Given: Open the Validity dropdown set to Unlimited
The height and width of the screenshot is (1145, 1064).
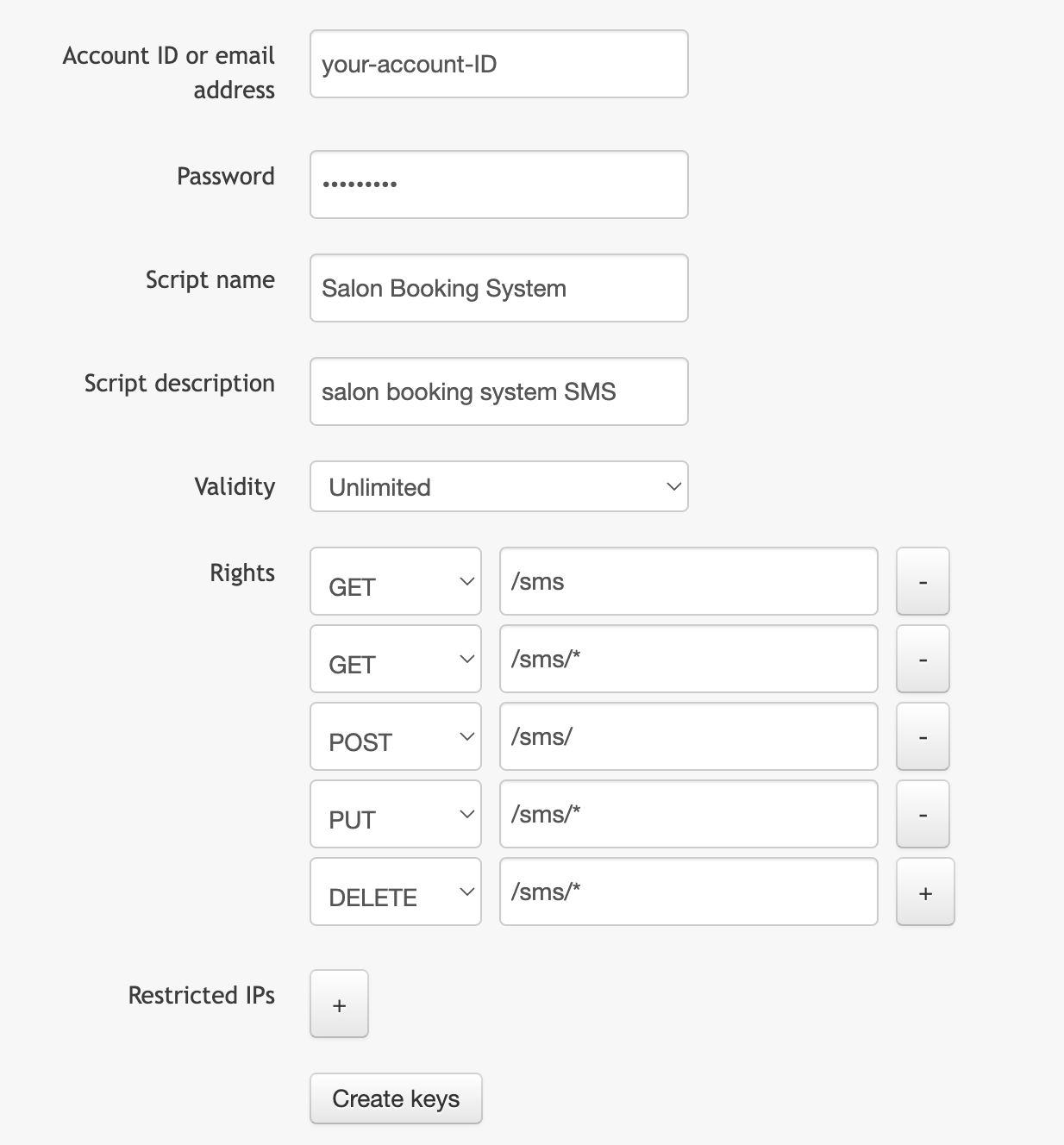Looking at the screenshot, I should (499, 486).
